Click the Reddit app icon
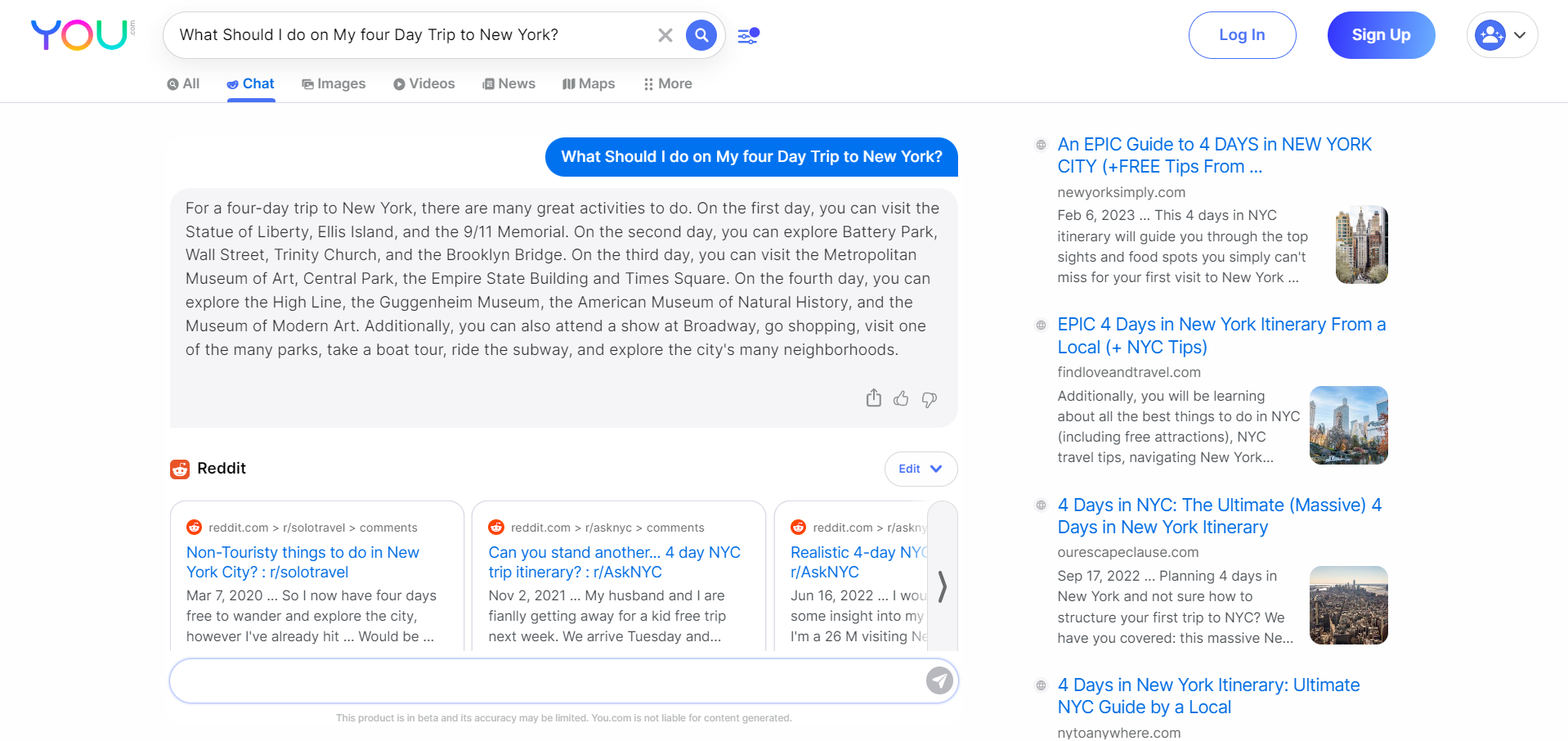 click(x=180, y=469)
